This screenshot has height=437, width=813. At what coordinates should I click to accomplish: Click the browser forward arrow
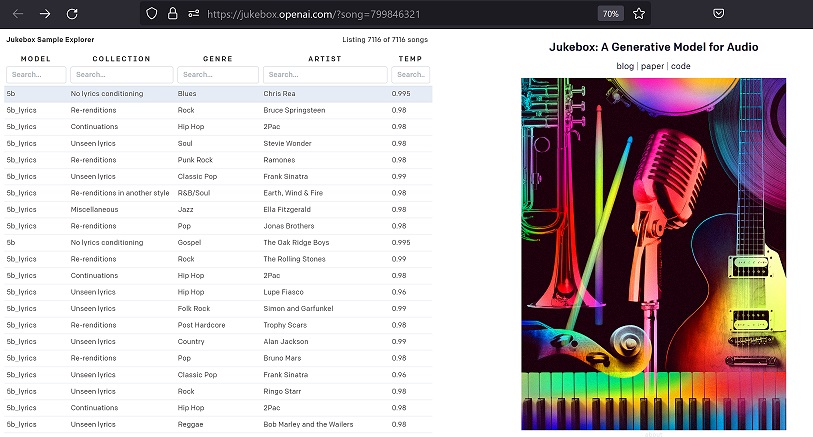tap(45, 14)
